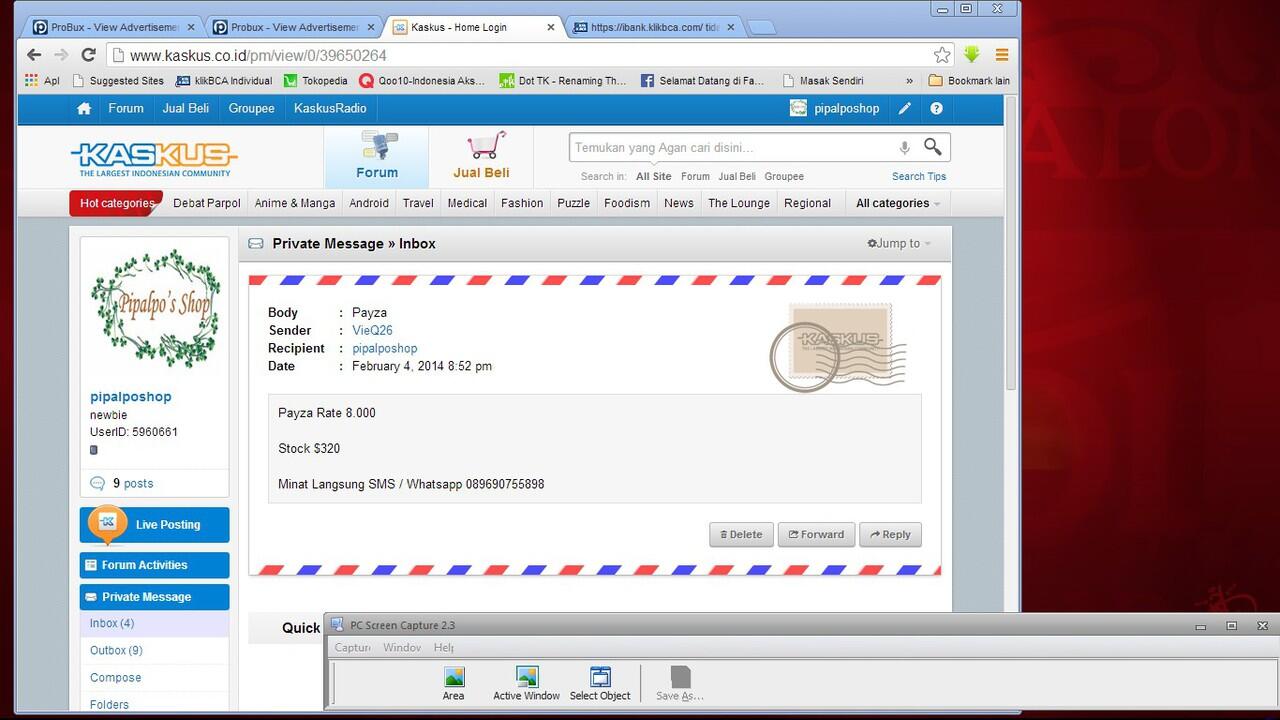
Task: Open Inbox (4) folder
Action: click(112, 624)
